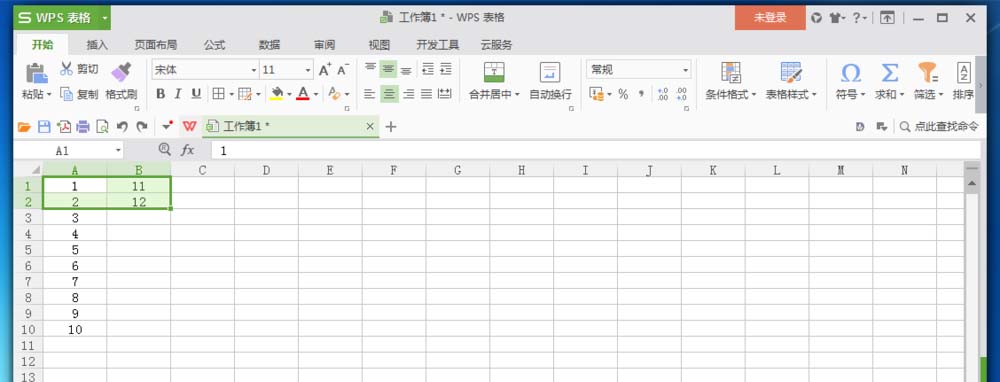Apply percent style % icon
The height and width of the screenshot is (382, 1000).
click(623, 94)
